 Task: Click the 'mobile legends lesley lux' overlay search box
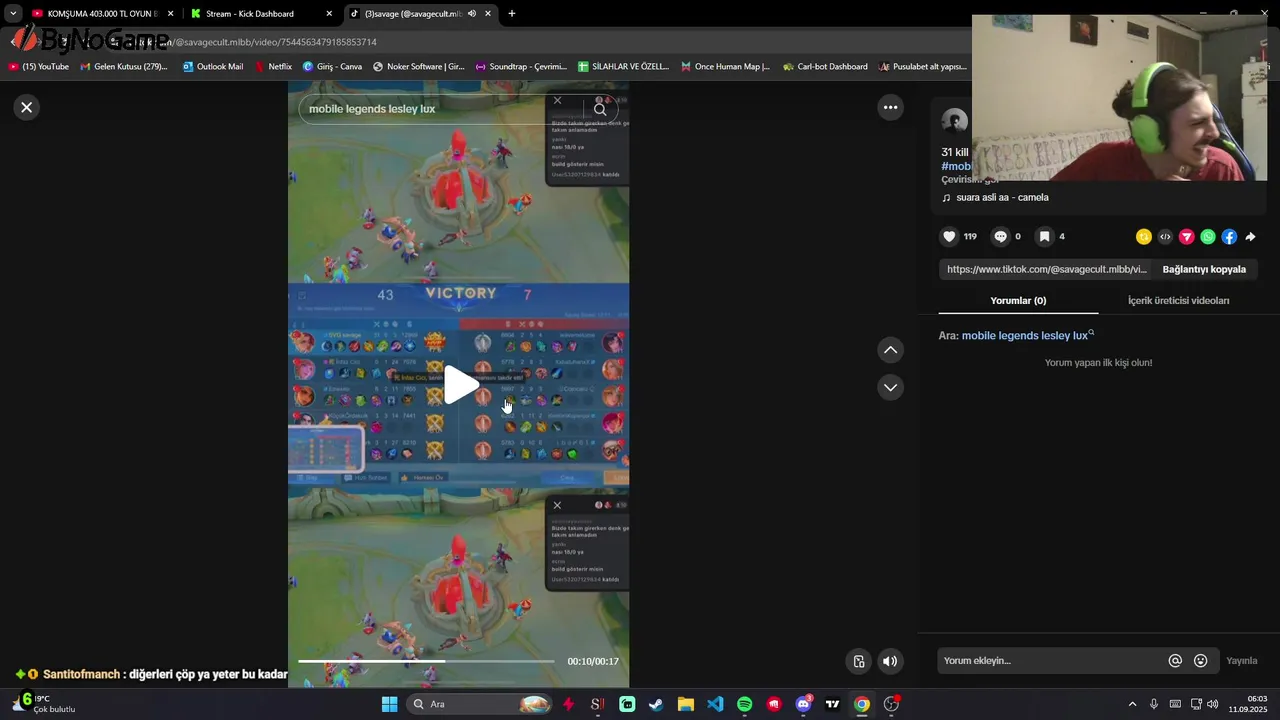coord(440,109)
